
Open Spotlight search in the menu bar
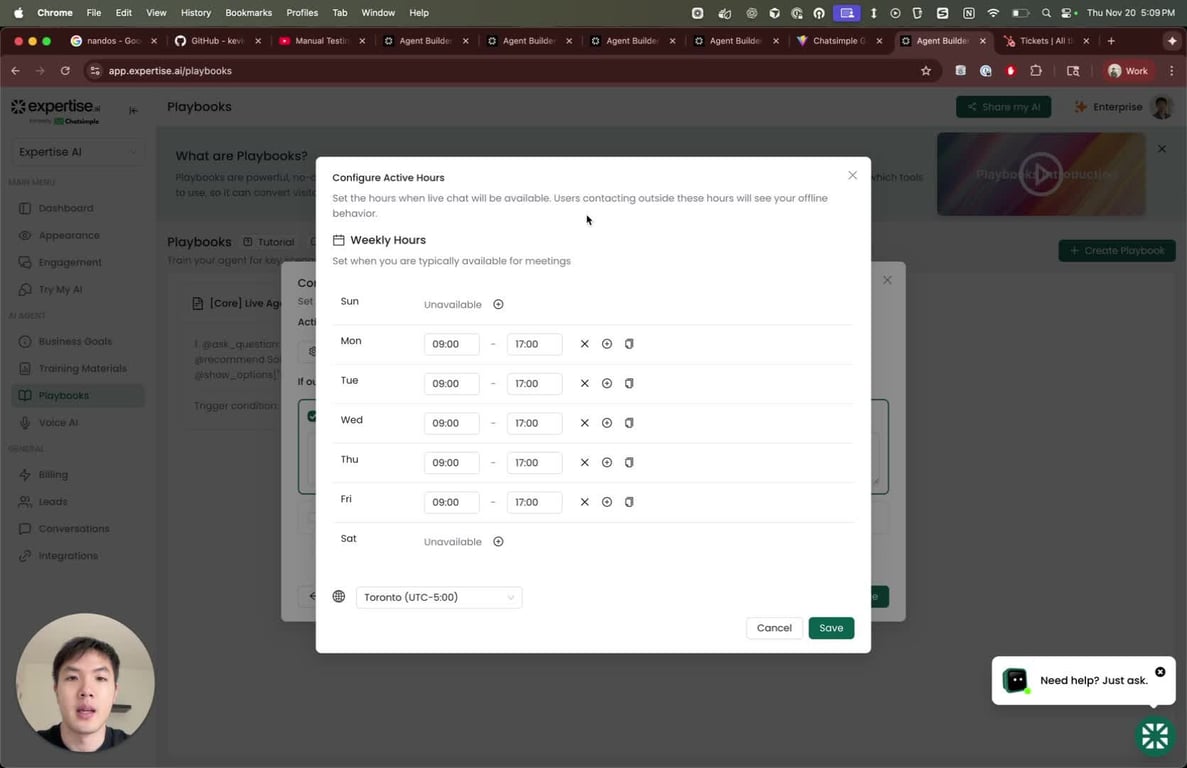click(x=1045, y=13)
